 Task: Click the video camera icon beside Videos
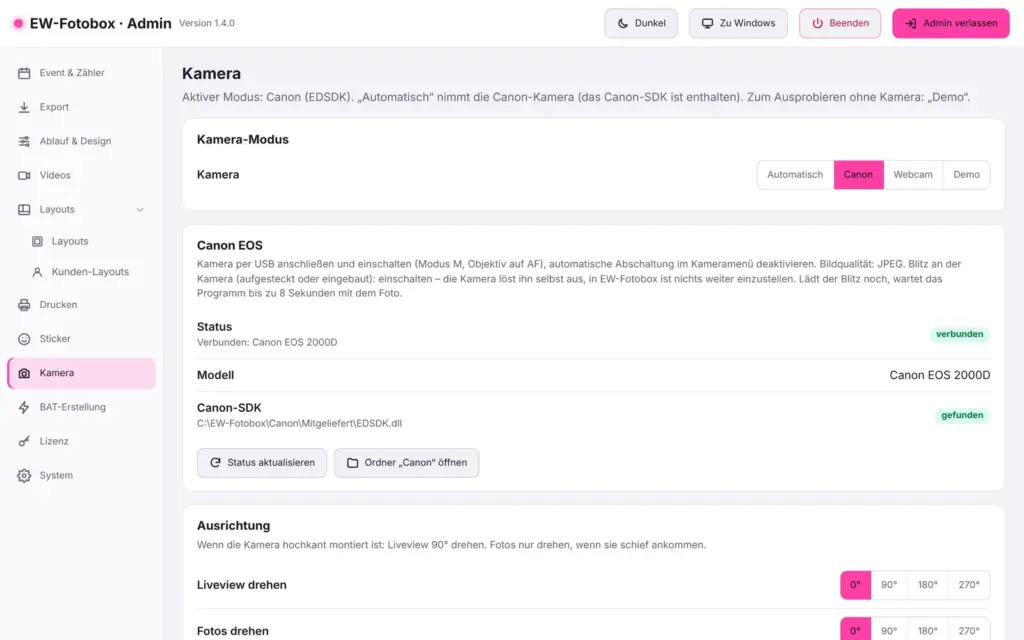[24, 175]
